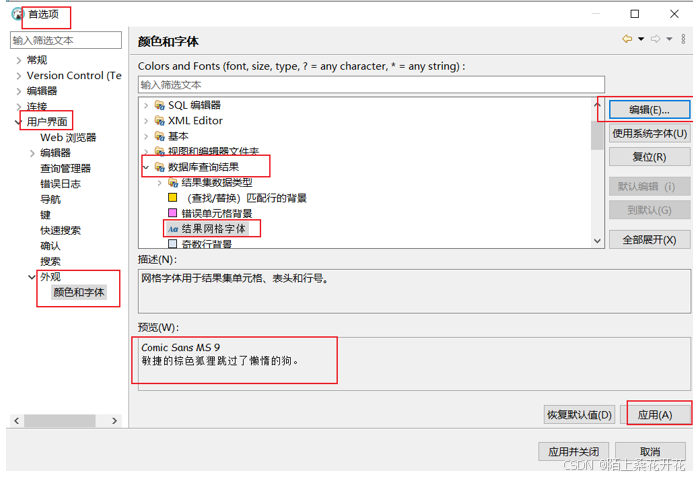The image size is (693, 479).
Task: Maximize the 首选项 window
Action: pos(635,14)
